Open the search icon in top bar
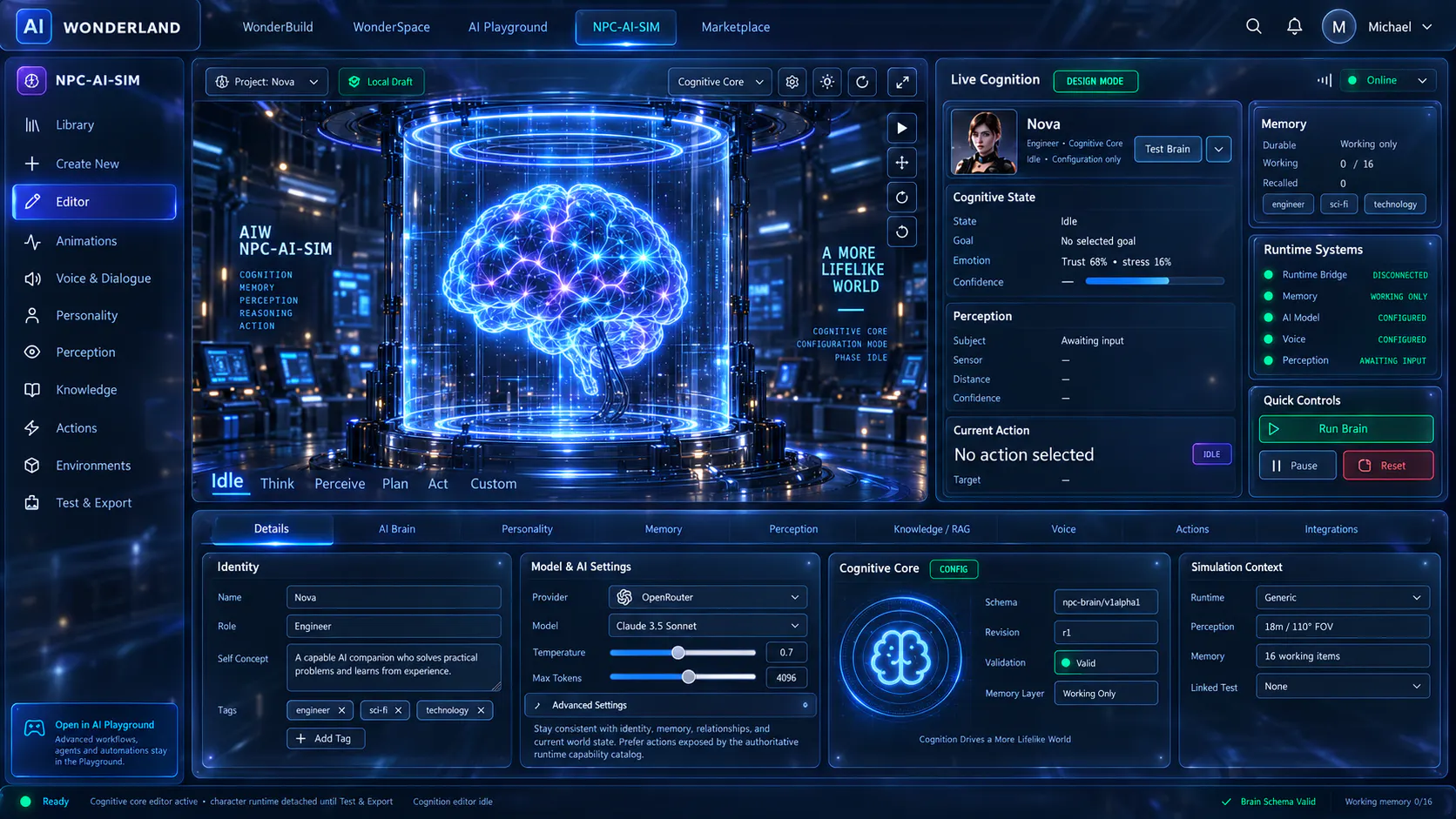This screenshot has width=1456, height=819. pos(1253,26)
